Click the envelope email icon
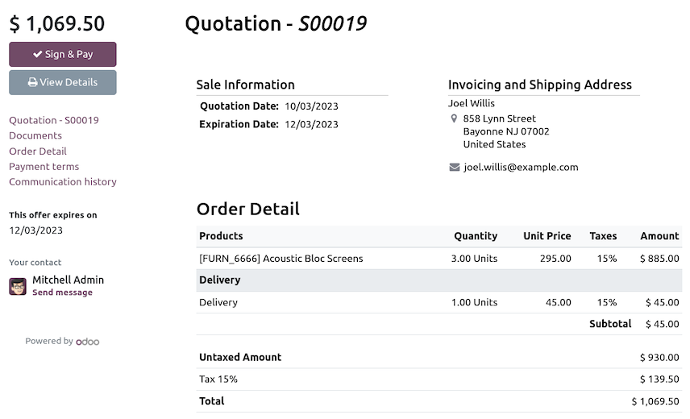Viewport: 690px width, 419px height. tap(454, 167)
